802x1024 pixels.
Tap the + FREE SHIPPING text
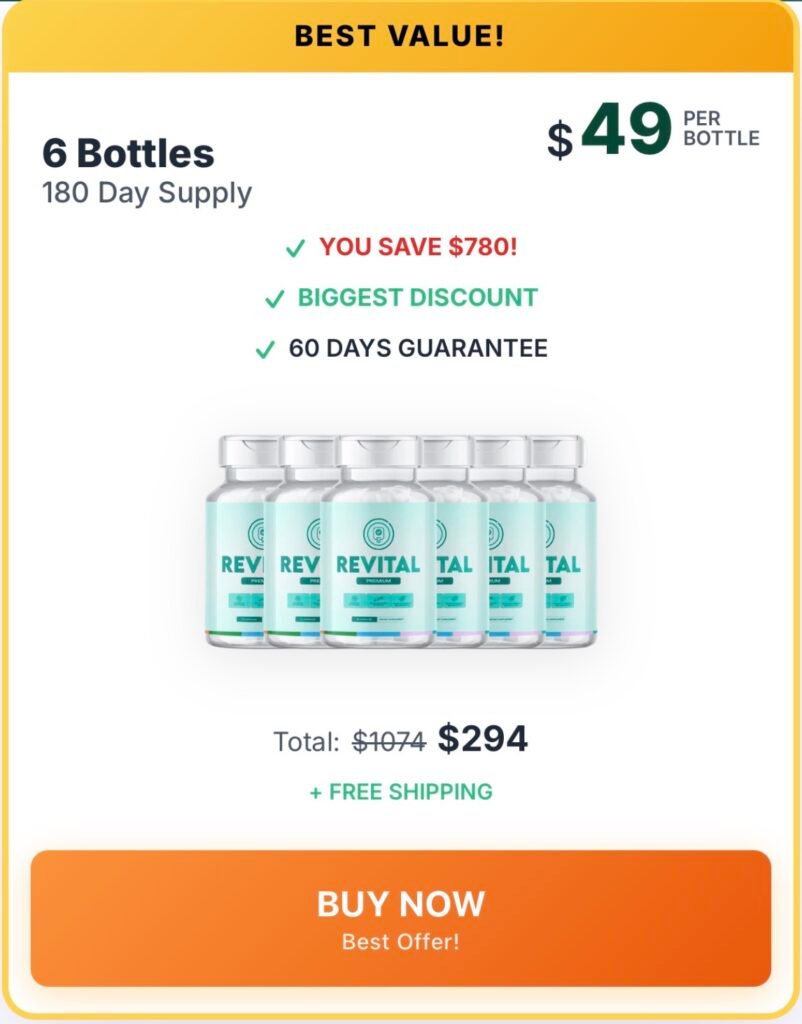tap(401, 792)
